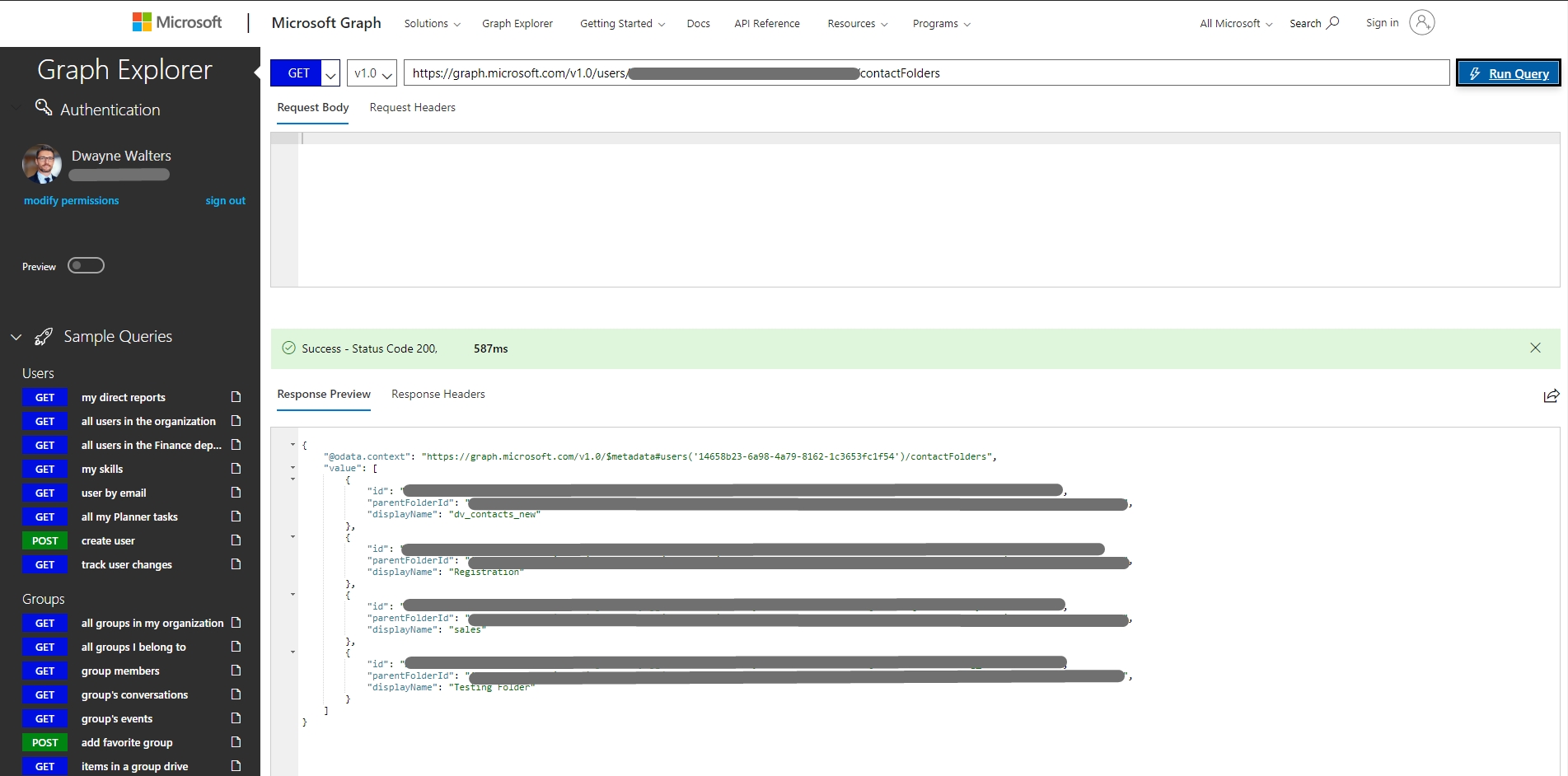Open docs icon for track user changes
1568x776 pixels.
(x=236, y=564)
